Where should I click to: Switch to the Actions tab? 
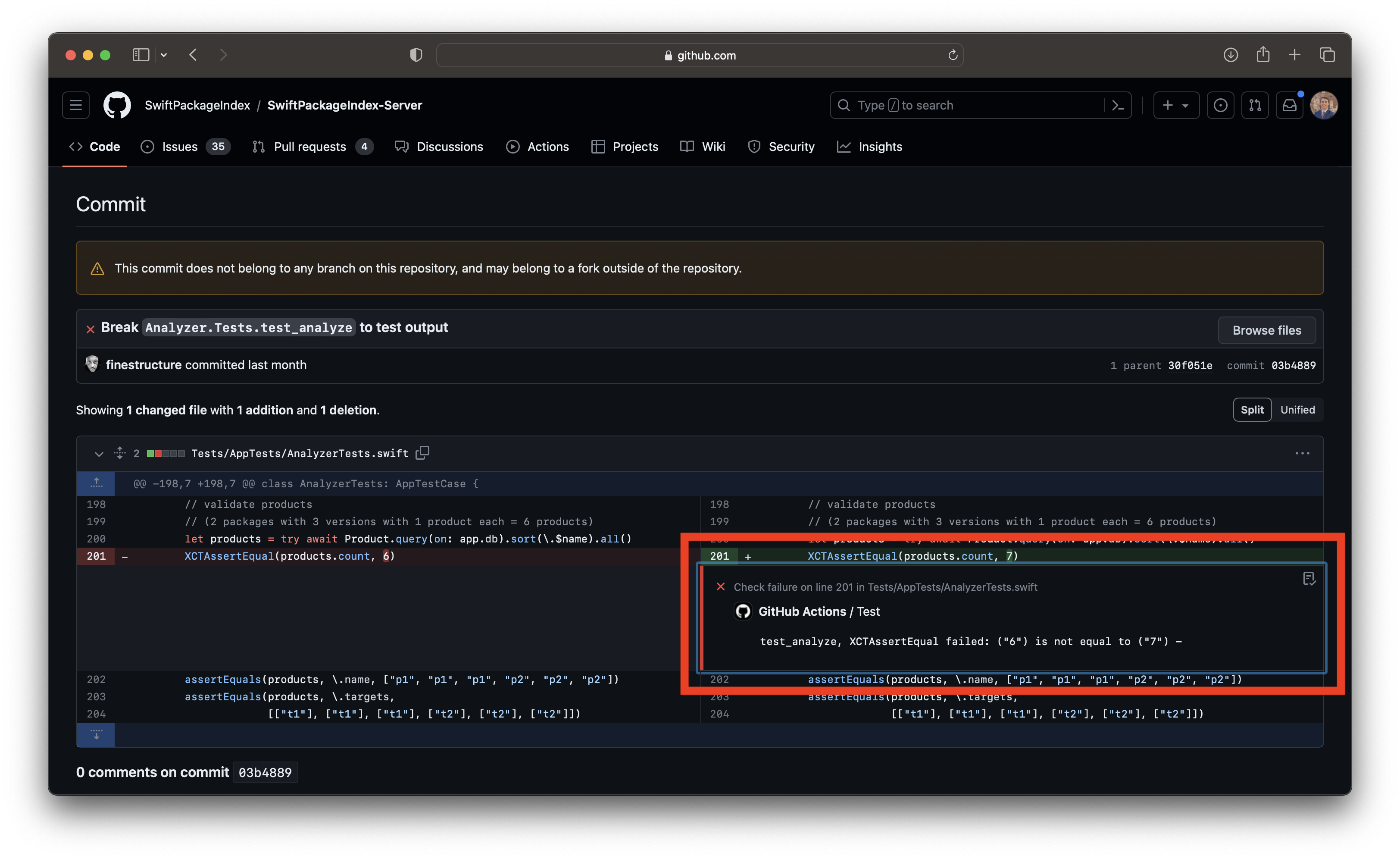coord(537,146)
